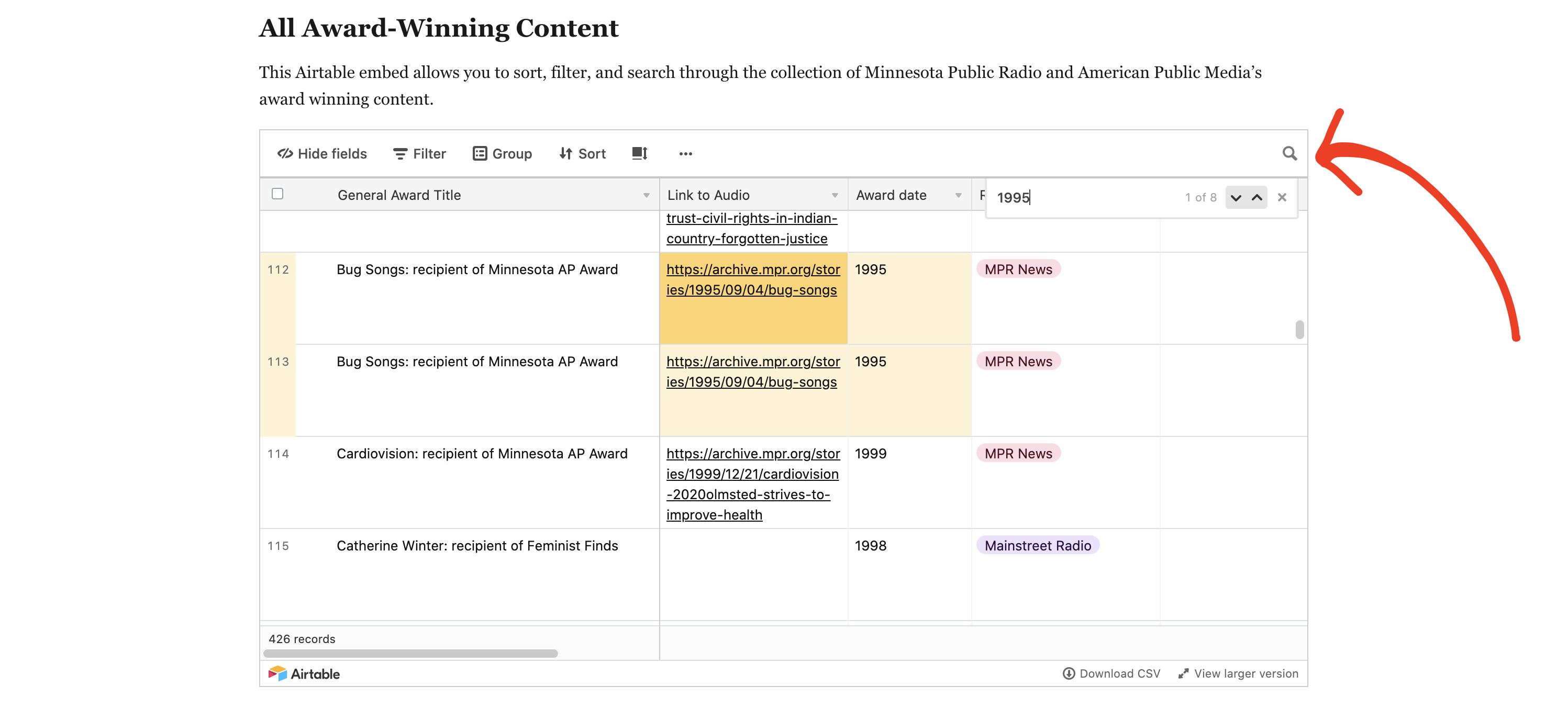Click the 1998 award date cell
The image size is (1568, 720).
(x=909, y=575)
